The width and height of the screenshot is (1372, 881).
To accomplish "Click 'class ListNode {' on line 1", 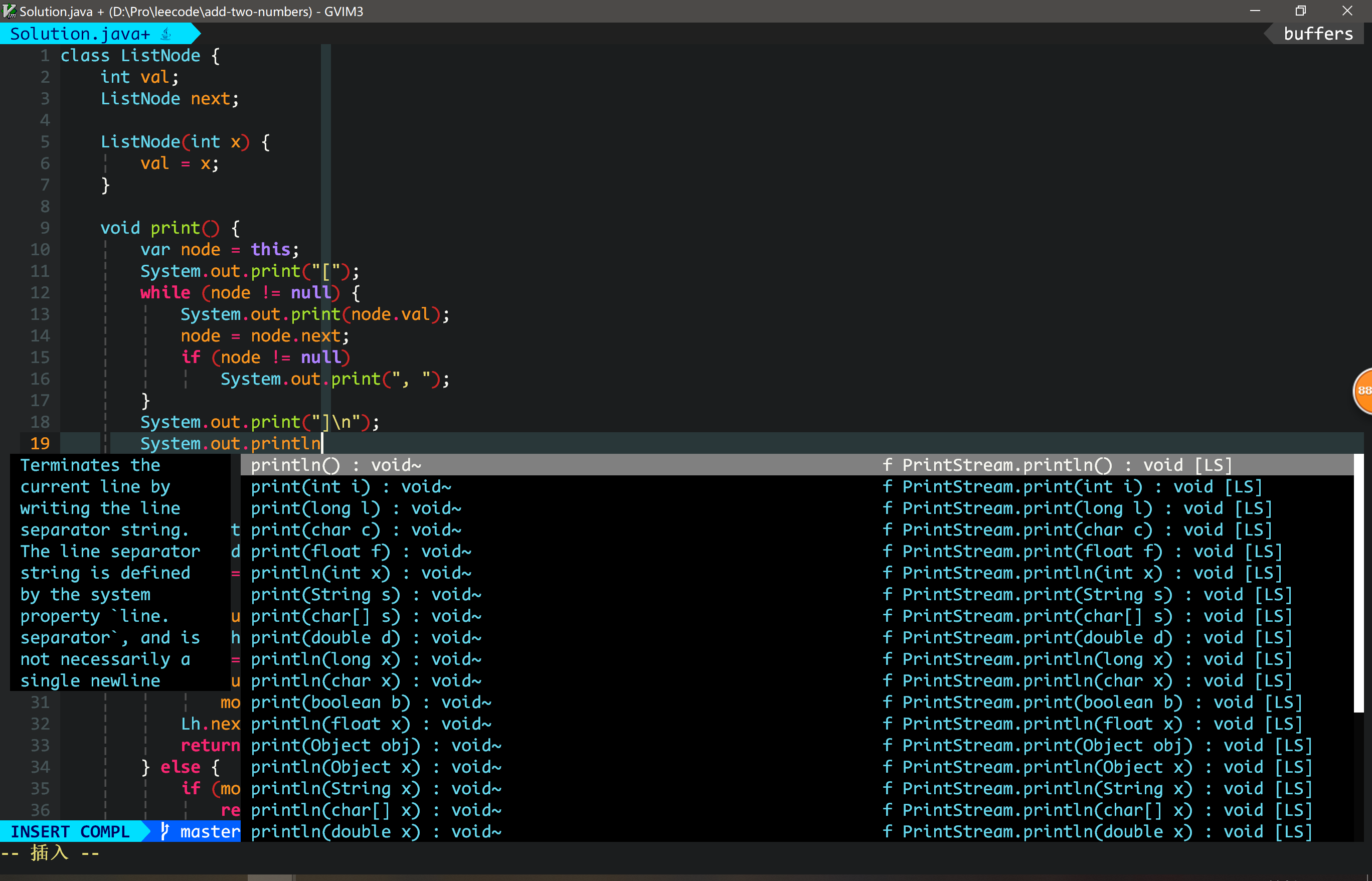I will 140,56.
